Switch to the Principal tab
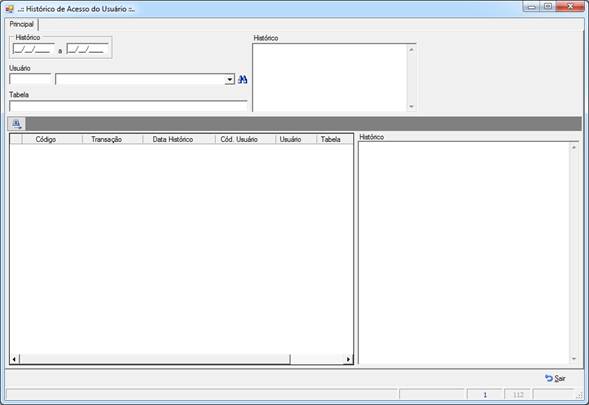The width and height of the screenshot is (589, 405). tap(22, 24)
